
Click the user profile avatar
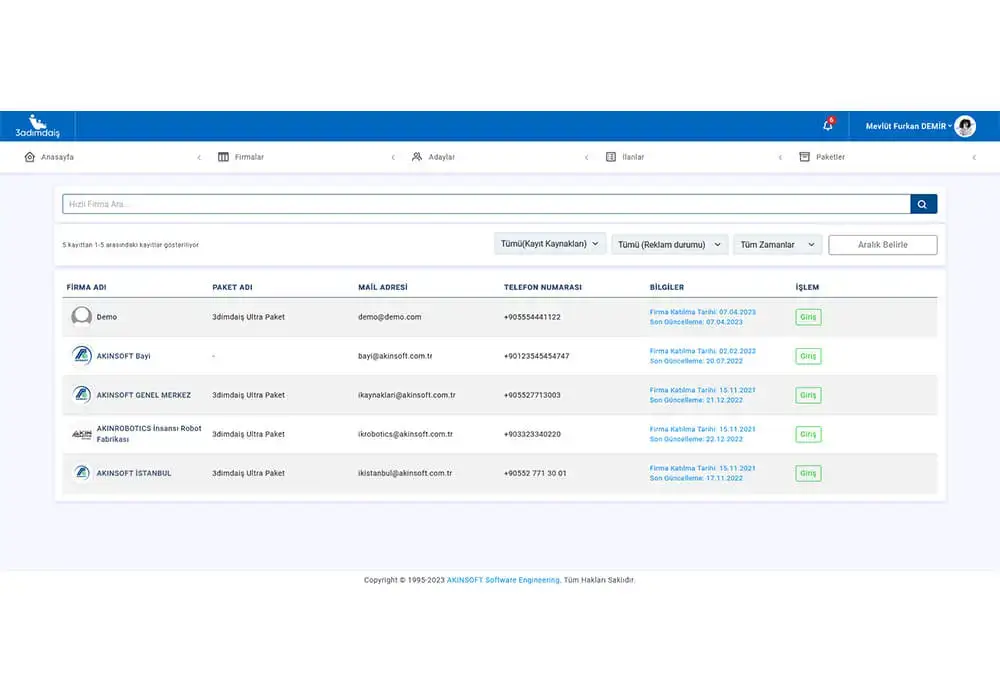coord(965,126)
